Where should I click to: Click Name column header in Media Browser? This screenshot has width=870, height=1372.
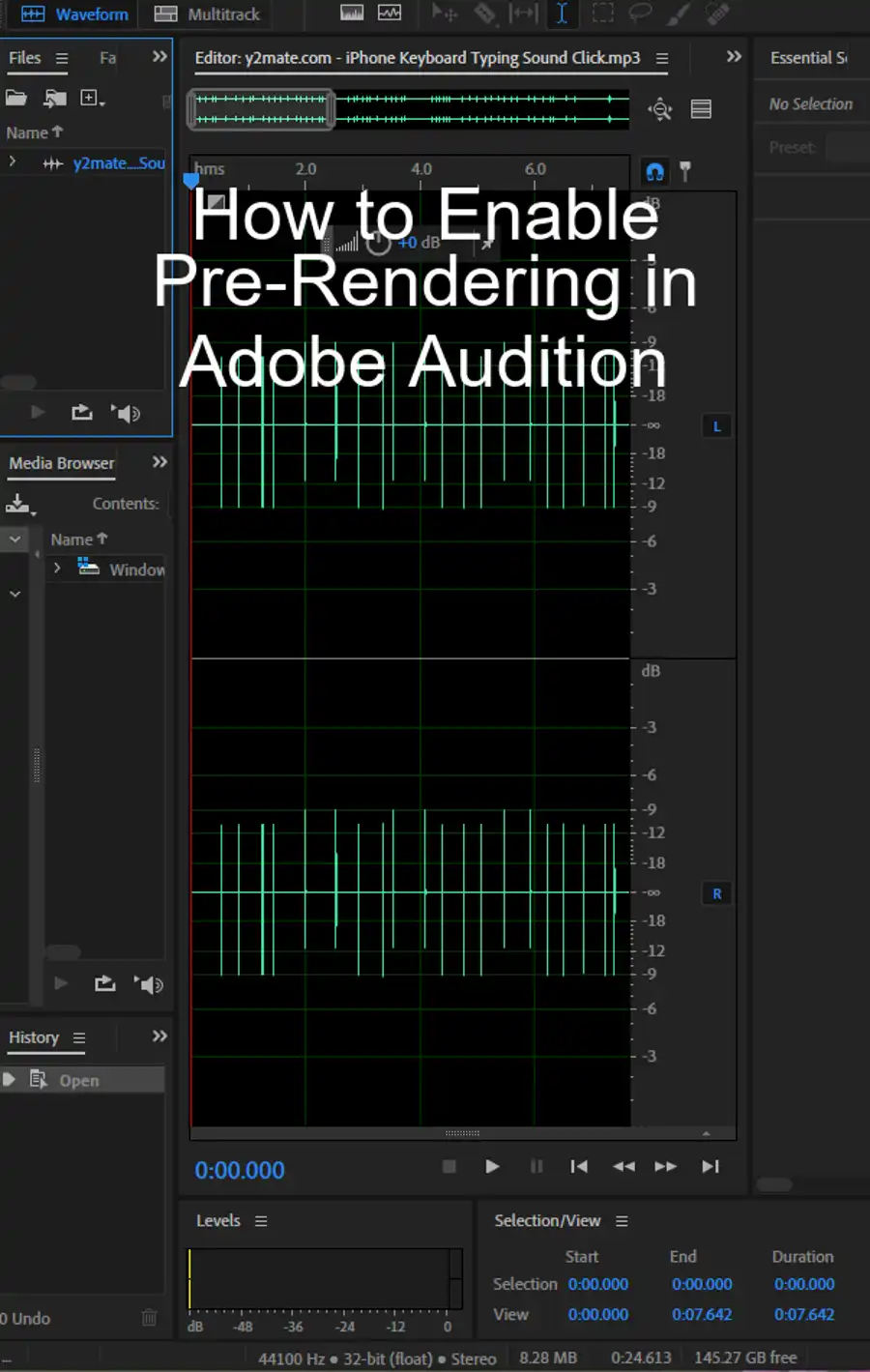tap(78, 540)
